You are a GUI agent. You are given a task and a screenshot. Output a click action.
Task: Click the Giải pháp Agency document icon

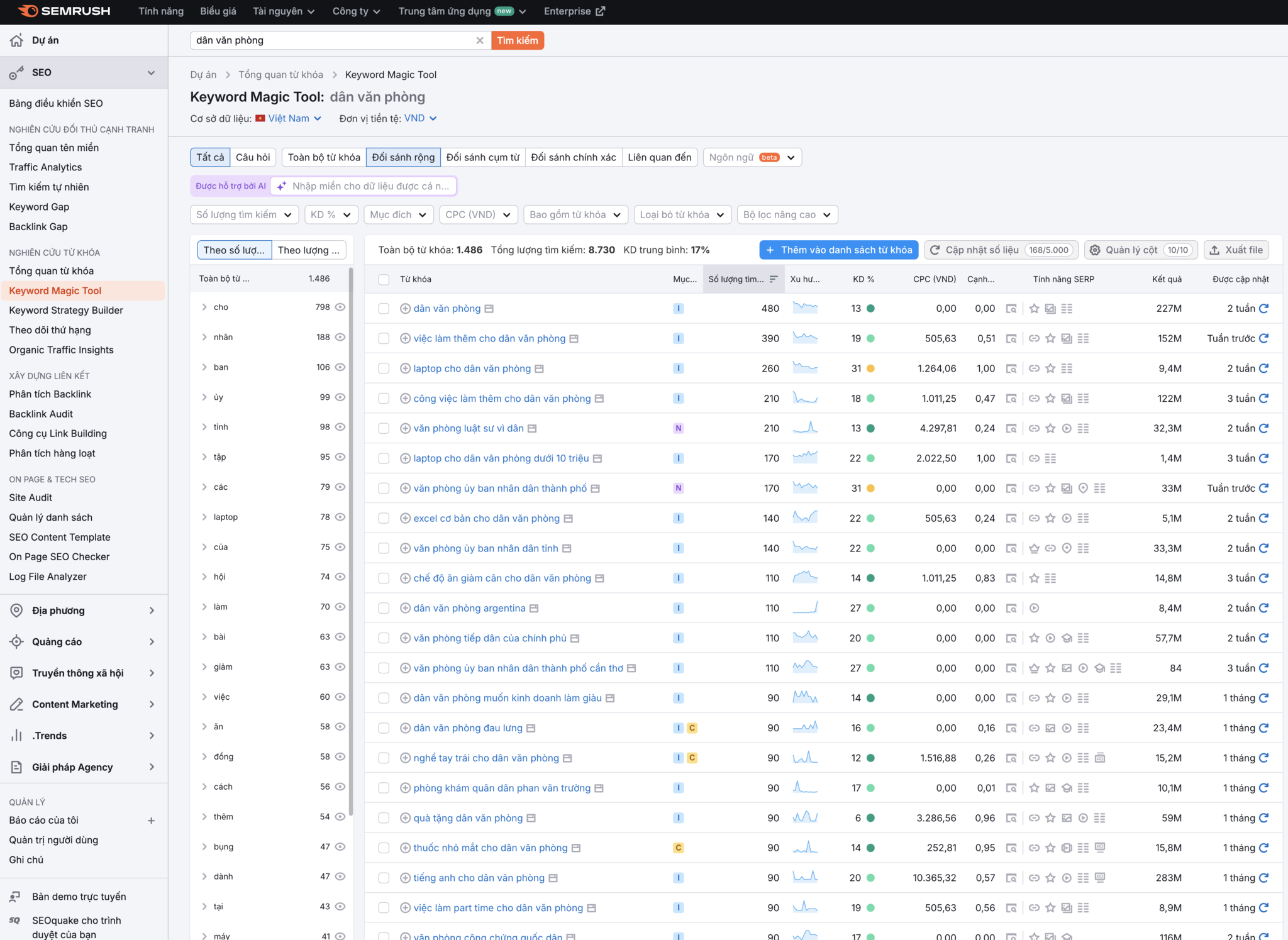17,767
